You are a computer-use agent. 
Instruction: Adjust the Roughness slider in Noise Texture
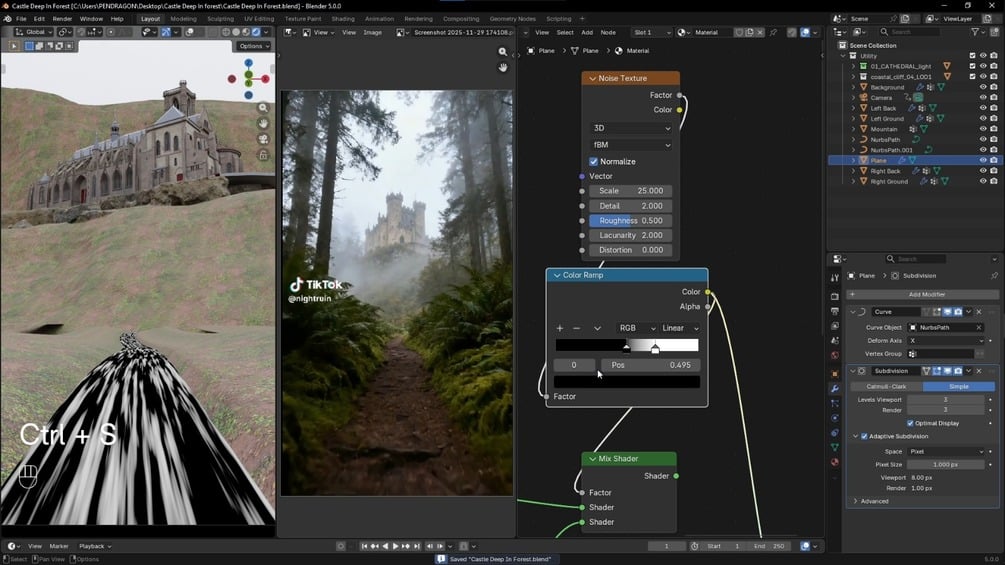631,220
